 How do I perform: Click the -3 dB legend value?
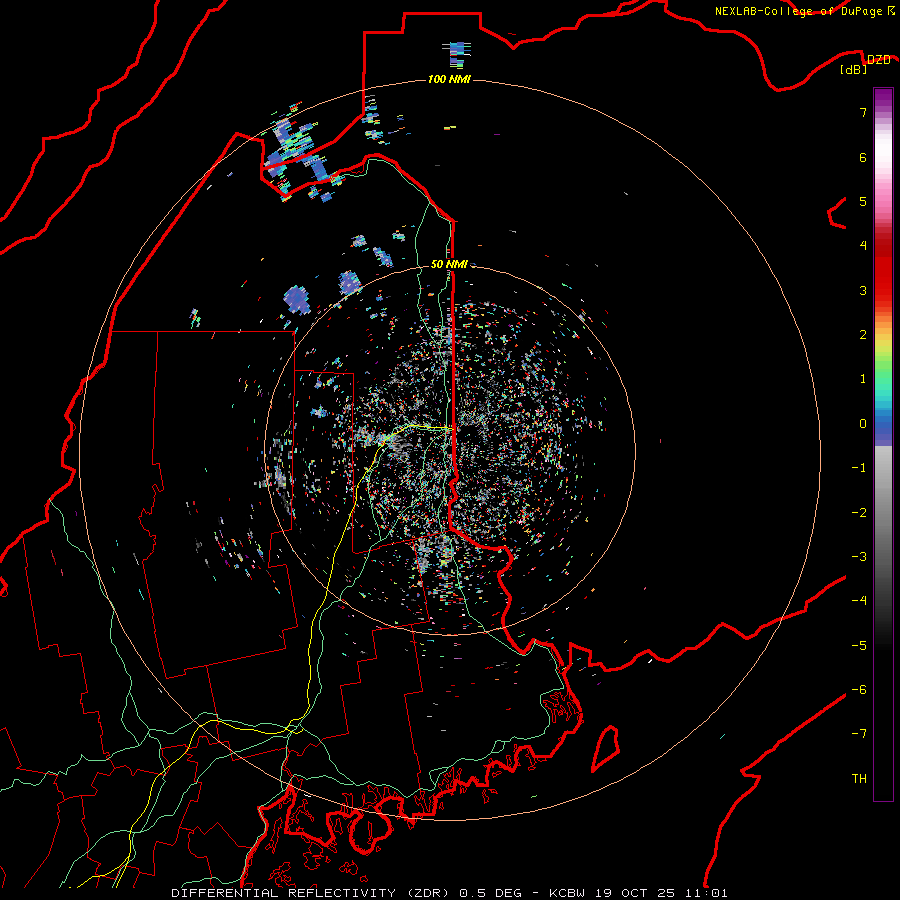pos(859,557)
